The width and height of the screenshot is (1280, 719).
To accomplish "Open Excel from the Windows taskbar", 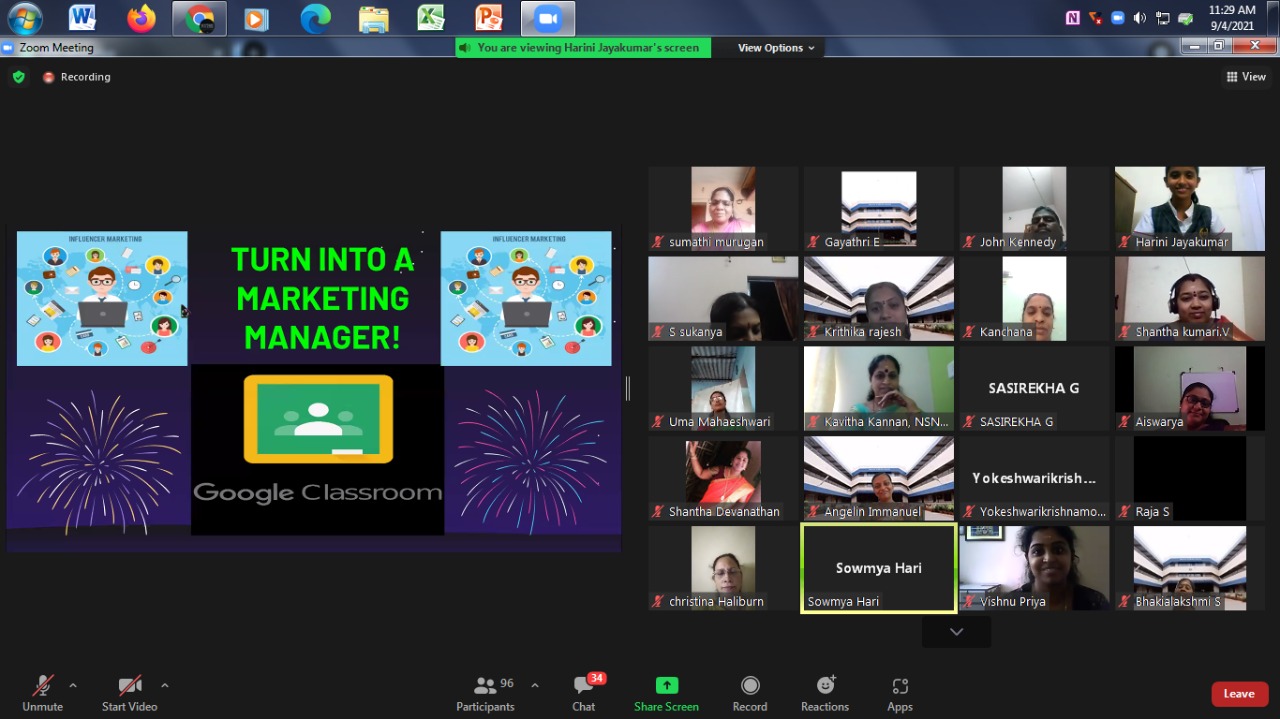I will pyautogui.click(x=431, y=18).
